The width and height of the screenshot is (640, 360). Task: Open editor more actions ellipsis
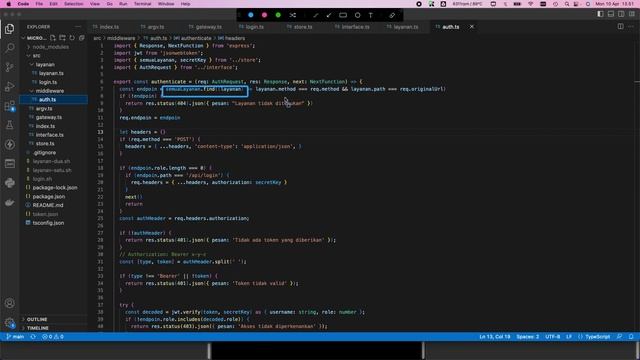(631, 27)
